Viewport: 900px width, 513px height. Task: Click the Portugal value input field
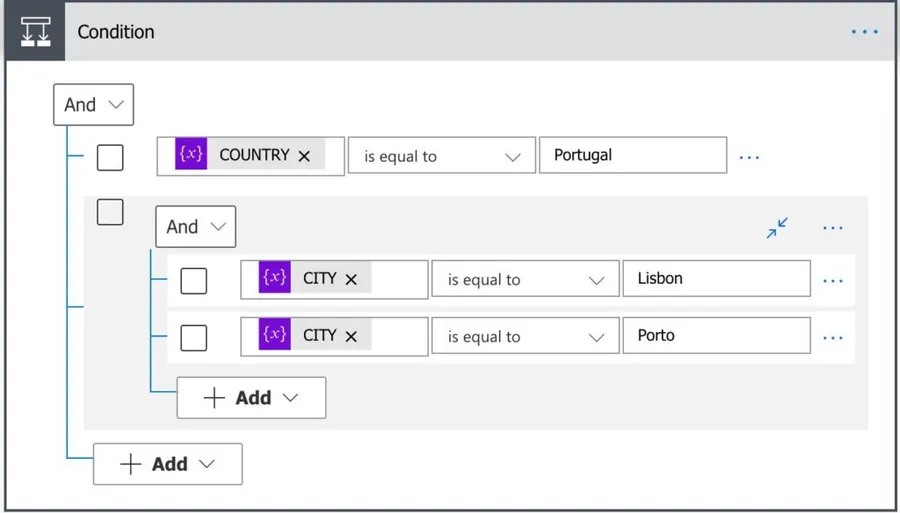click(x=632, y=156)
